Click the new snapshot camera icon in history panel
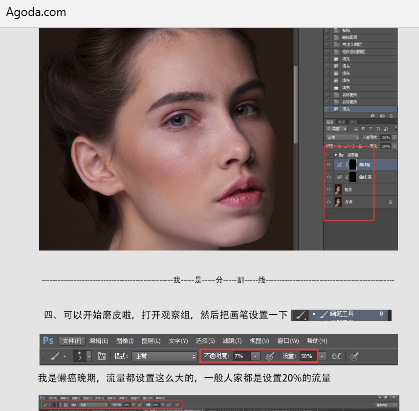Screen dimensions: 419x411 click(382, 116)
